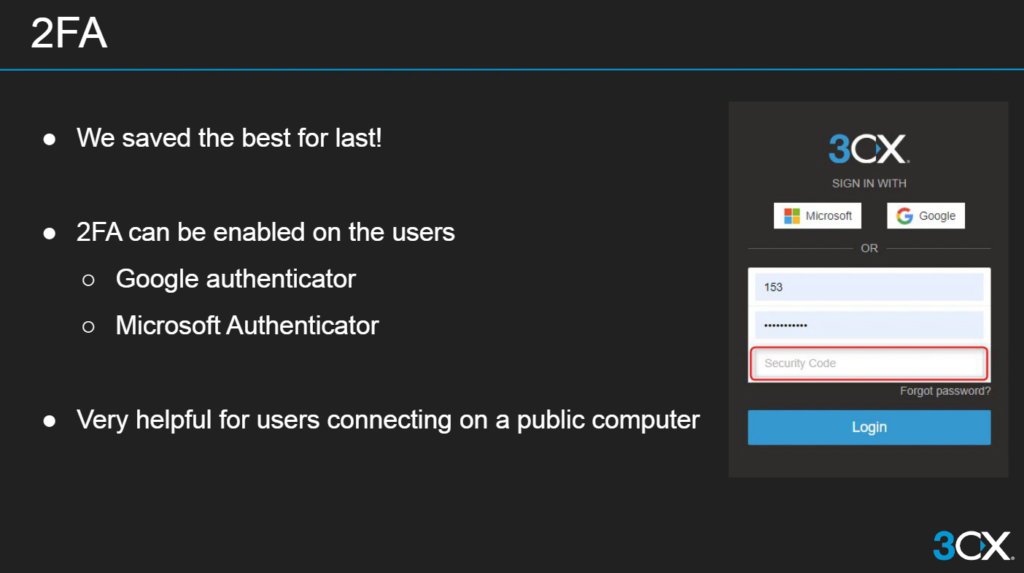This screenshot has width=1024, height=573.
Task: Select the 'Microsoft Authenticator' sub-bullet text
Action: coord(247,325)
